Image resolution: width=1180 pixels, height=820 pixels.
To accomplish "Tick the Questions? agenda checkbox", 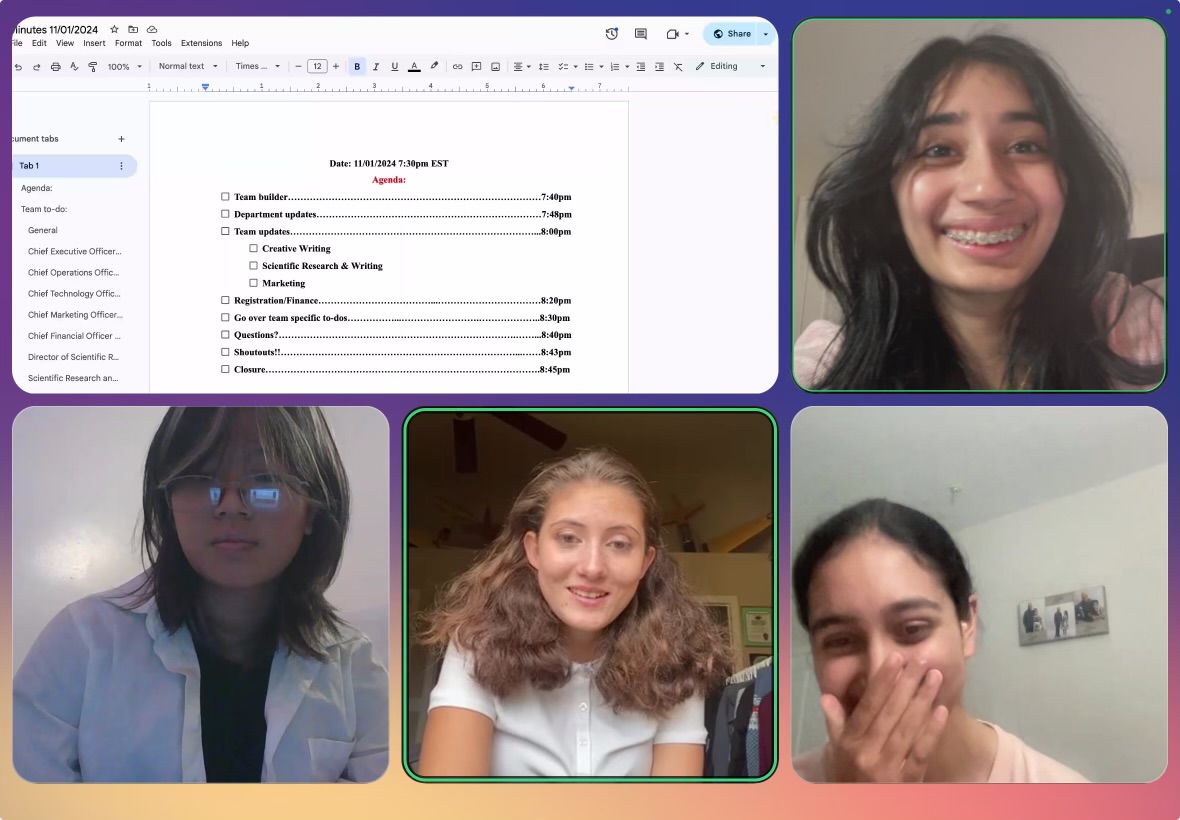I will click(225, 335).
